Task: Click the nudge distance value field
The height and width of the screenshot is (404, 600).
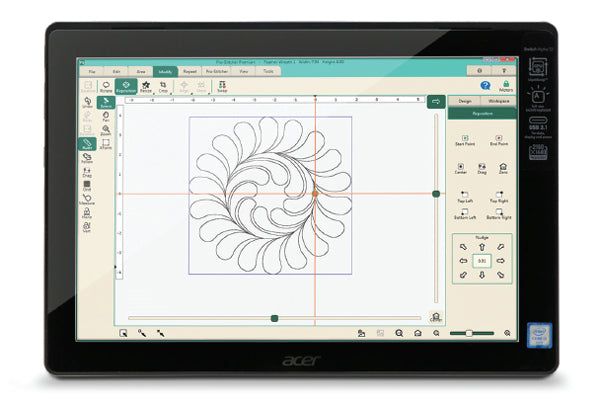Action: click(482, 261)
